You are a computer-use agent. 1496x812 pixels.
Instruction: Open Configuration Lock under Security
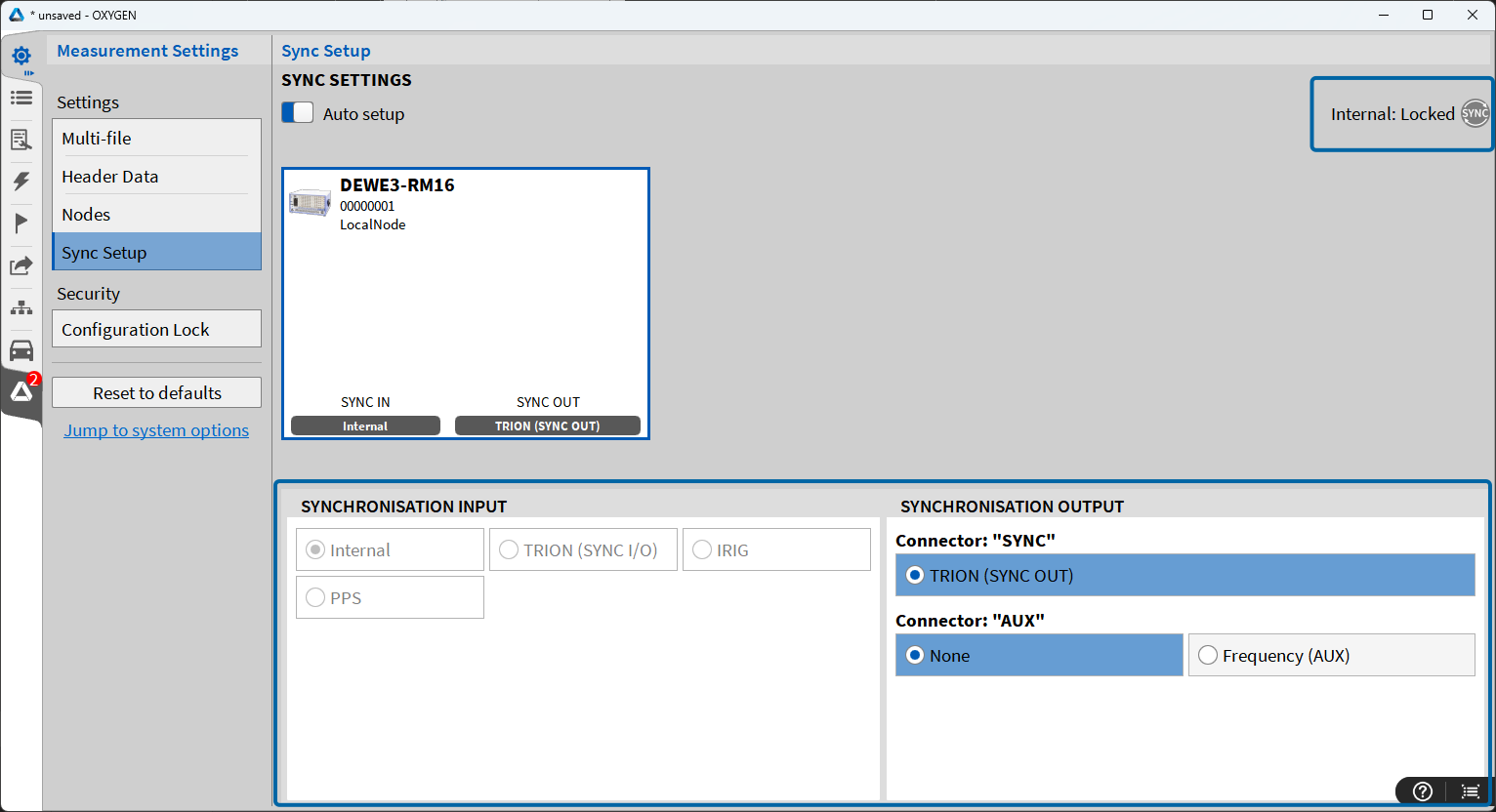pyautogui.click(x=156, y=330)
